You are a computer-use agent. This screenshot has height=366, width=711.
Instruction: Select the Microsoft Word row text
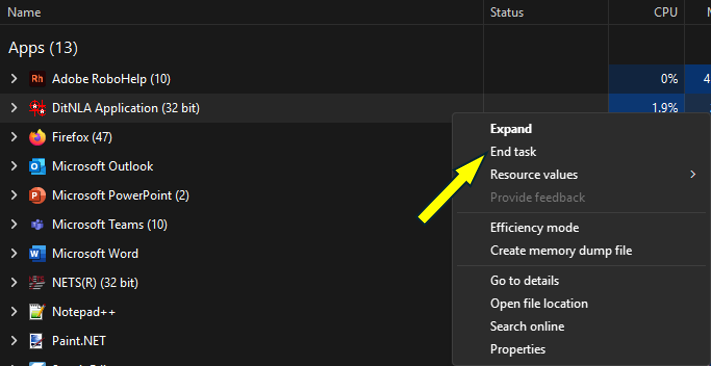pos(95,254)
